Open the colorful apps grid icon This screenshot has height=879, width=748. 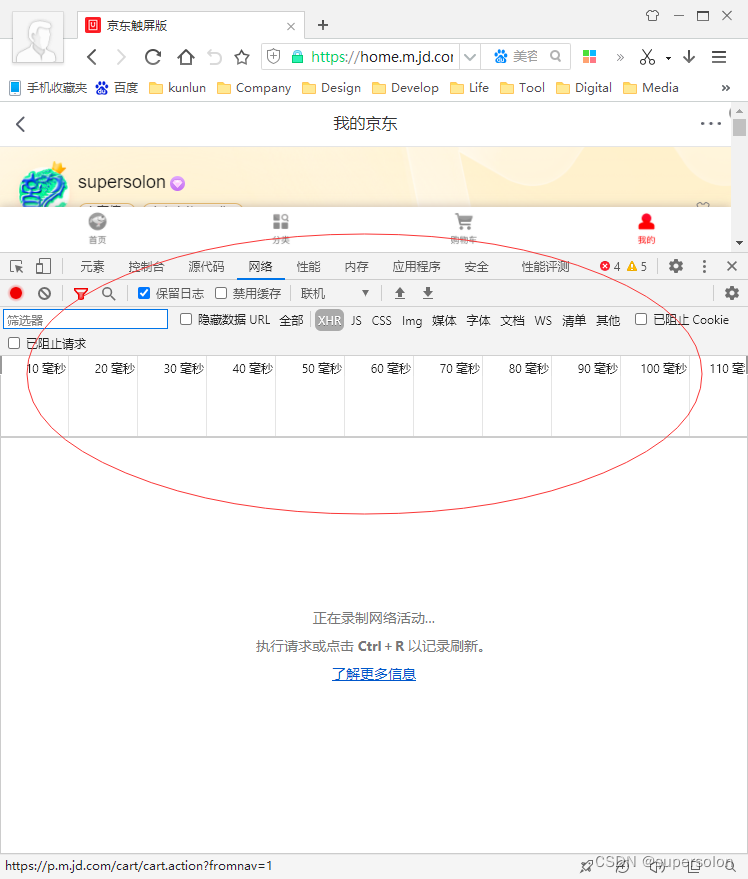[589, 57]
